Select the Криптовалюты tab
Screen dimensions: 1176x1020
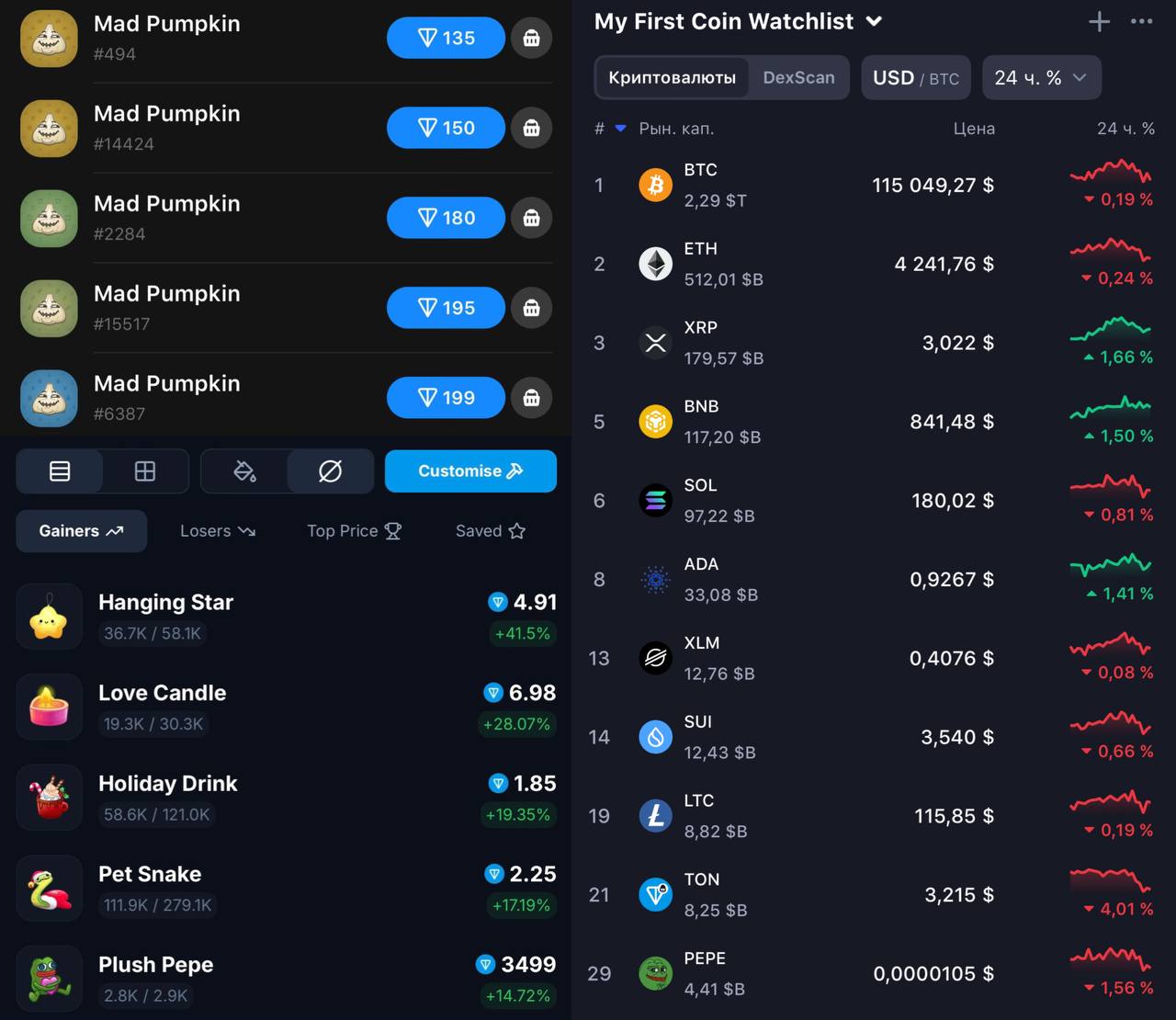point(672,78)
